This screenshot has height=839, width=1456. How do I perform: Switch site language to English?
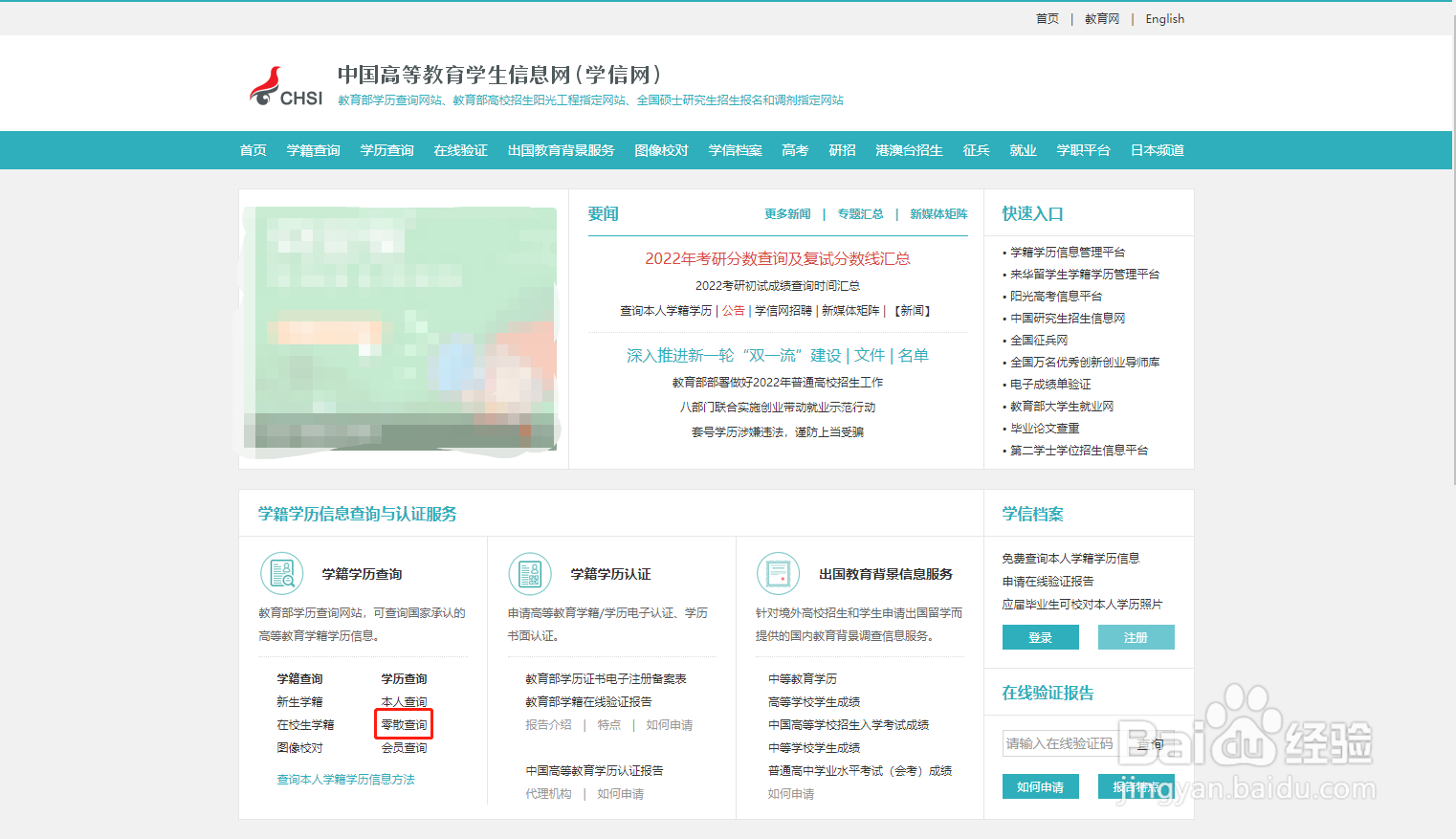point(1165,18)
